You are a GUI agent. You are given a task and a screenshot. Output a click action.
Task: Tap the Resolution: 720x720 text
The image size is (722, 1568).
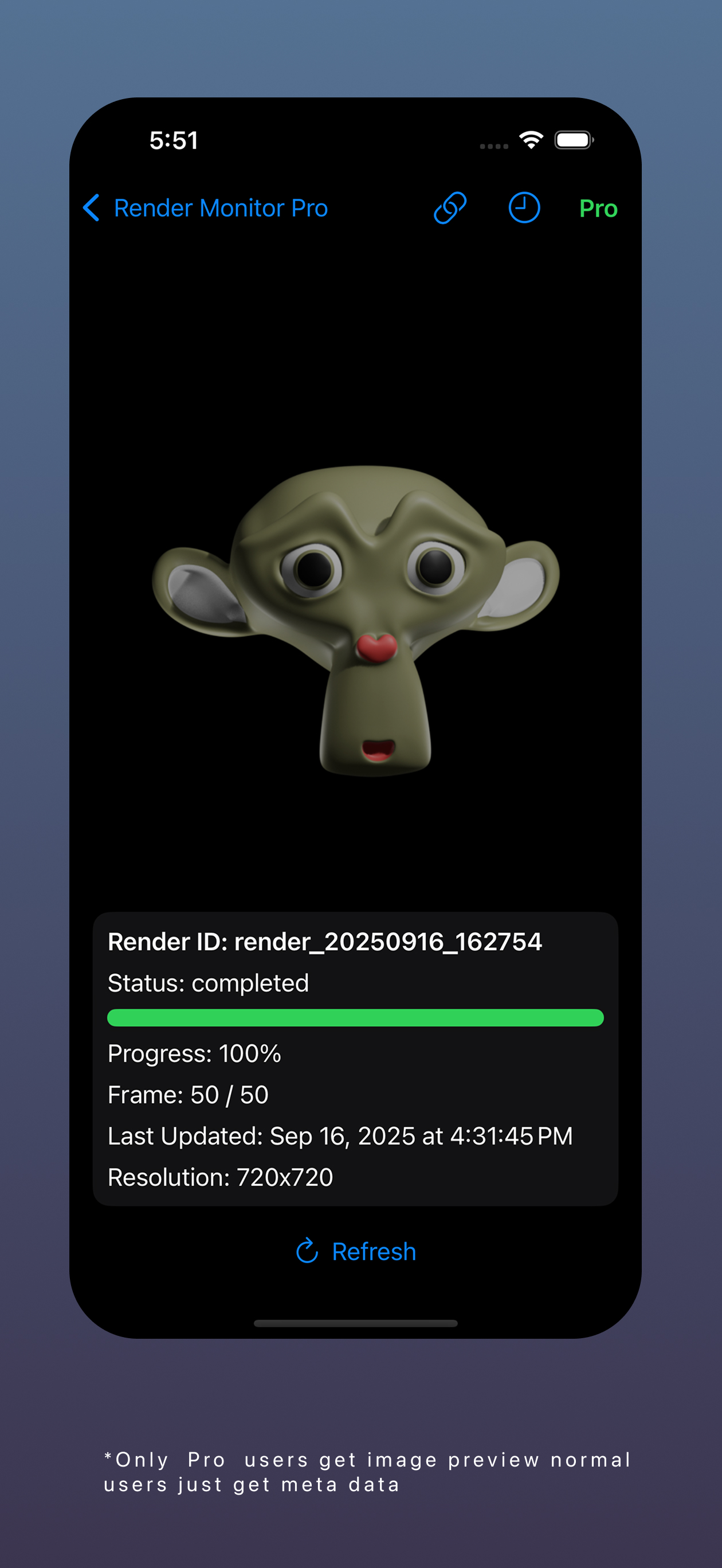pyautogui.click(x=221, y=1177)
